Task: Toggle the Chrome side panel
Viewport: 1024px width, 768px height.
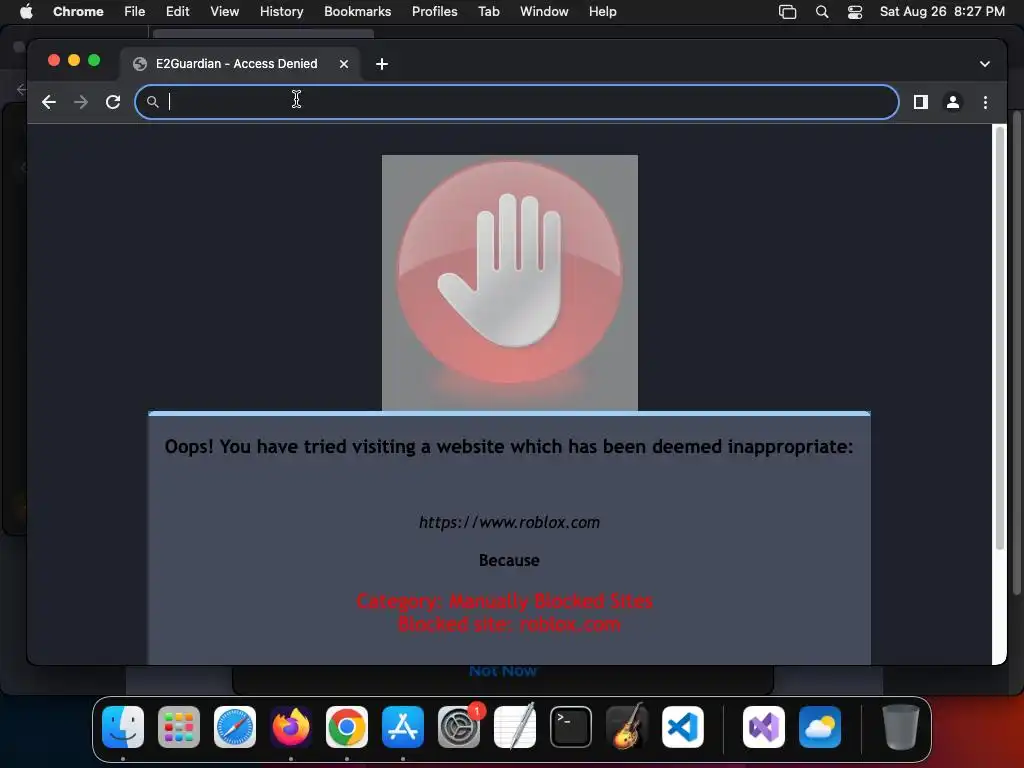Action: pyautogui.click(x=921, y=102)
